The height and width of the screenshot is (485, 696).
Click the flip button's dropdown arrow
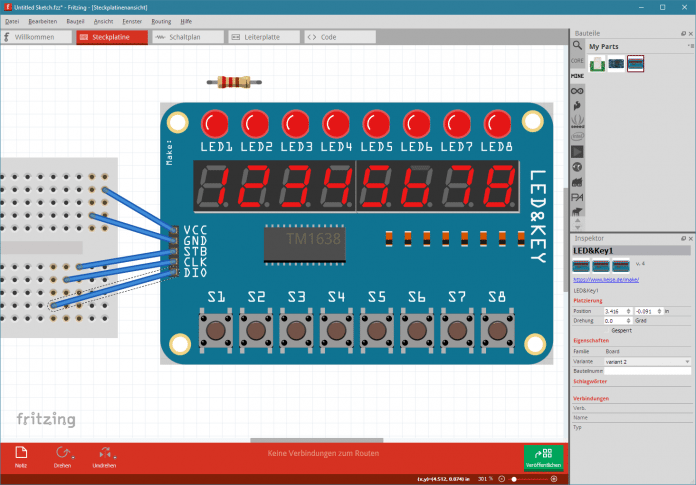115,457
